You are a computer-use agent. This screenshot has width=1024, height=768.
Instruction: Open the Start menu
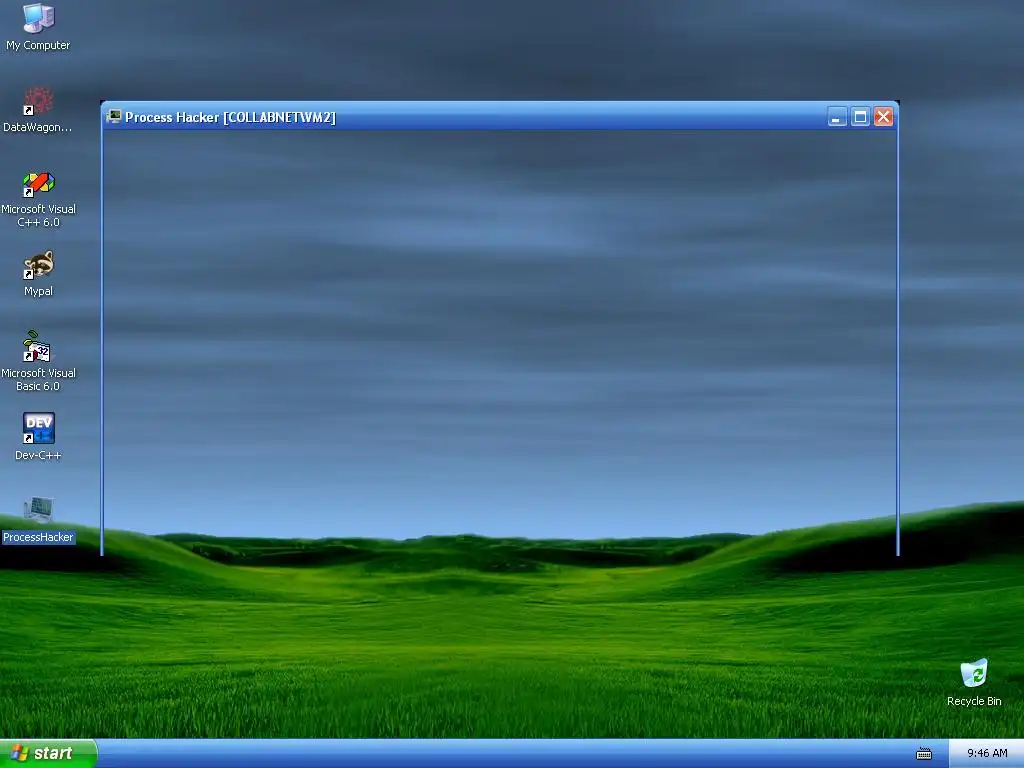point(48,754)
